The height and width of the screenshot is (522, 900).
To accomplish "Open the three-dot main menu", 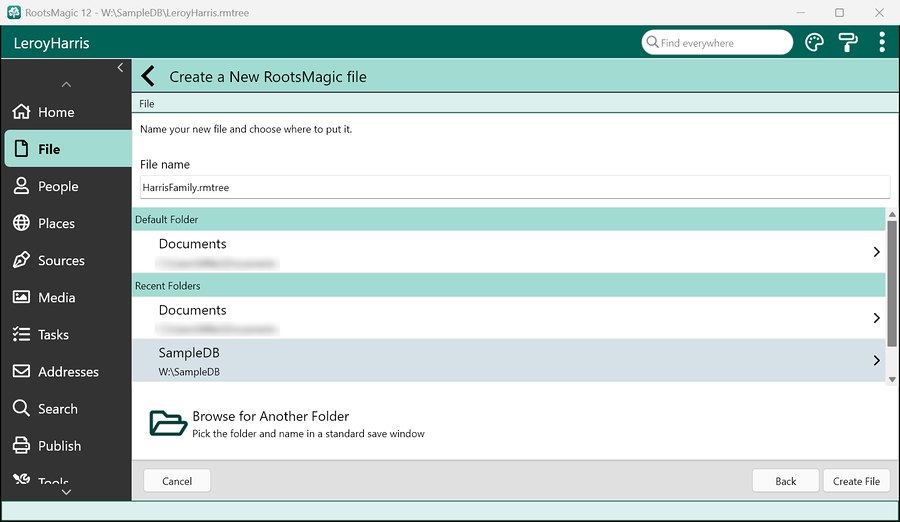I will (882, 42).
